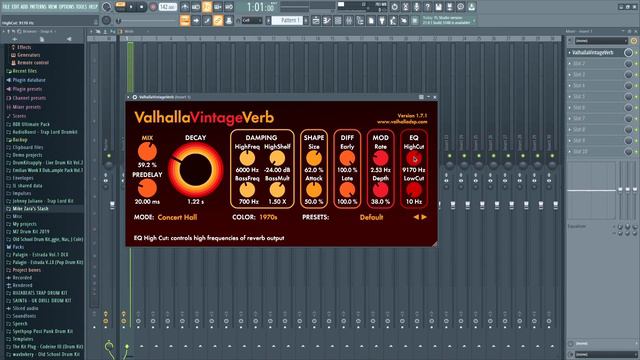The width and height of the screenshot is (640, 360).
Task: Toggle step editing mode icon
Action: point(207,20)
